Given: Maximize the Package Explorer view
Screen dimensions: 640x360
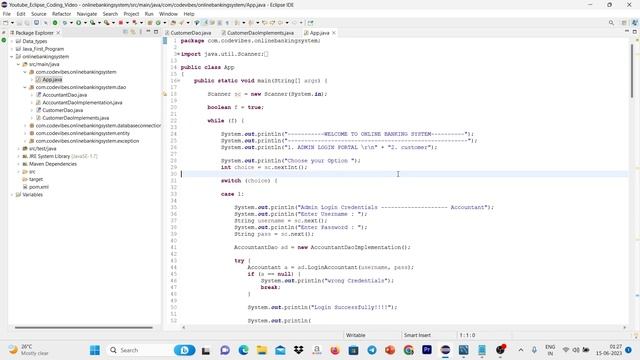Looking at the screenshot, I should [x=156, y=32].
